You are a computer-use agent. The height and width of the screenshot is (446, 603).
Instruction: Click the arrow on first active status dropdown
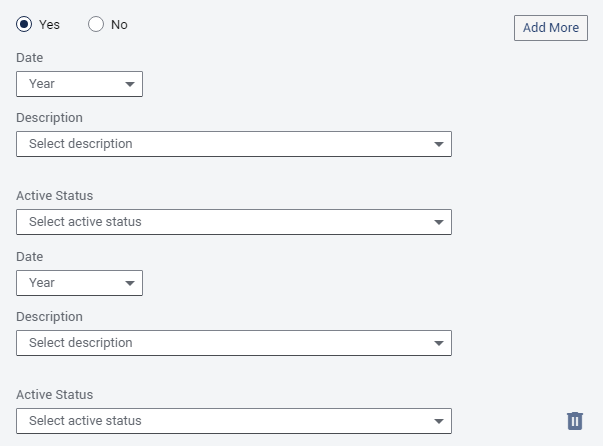[439, 223]
